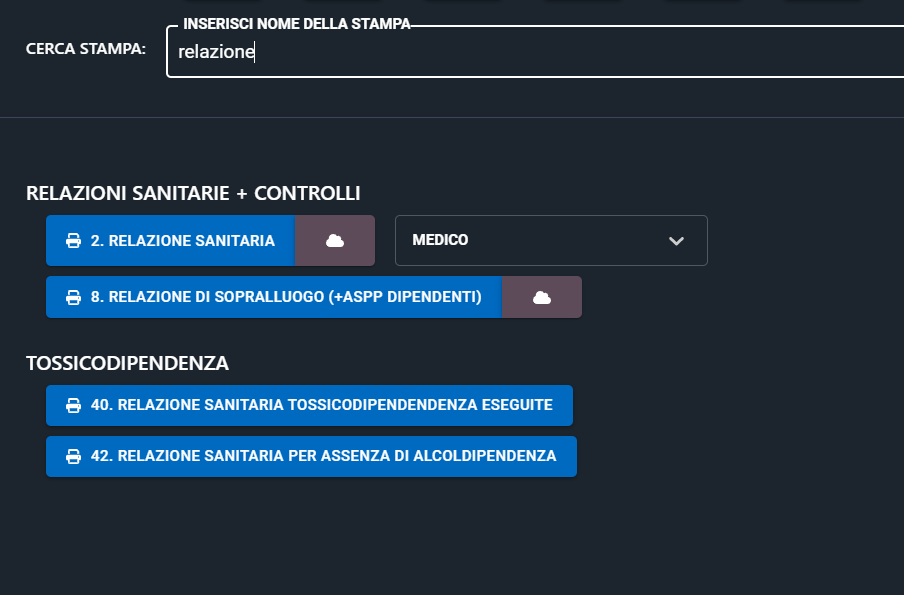The height and width of the screenshot is (595, 904).
Task: Click printer icon of Relazione di Sopralluogo
Action: coord(73,297)
